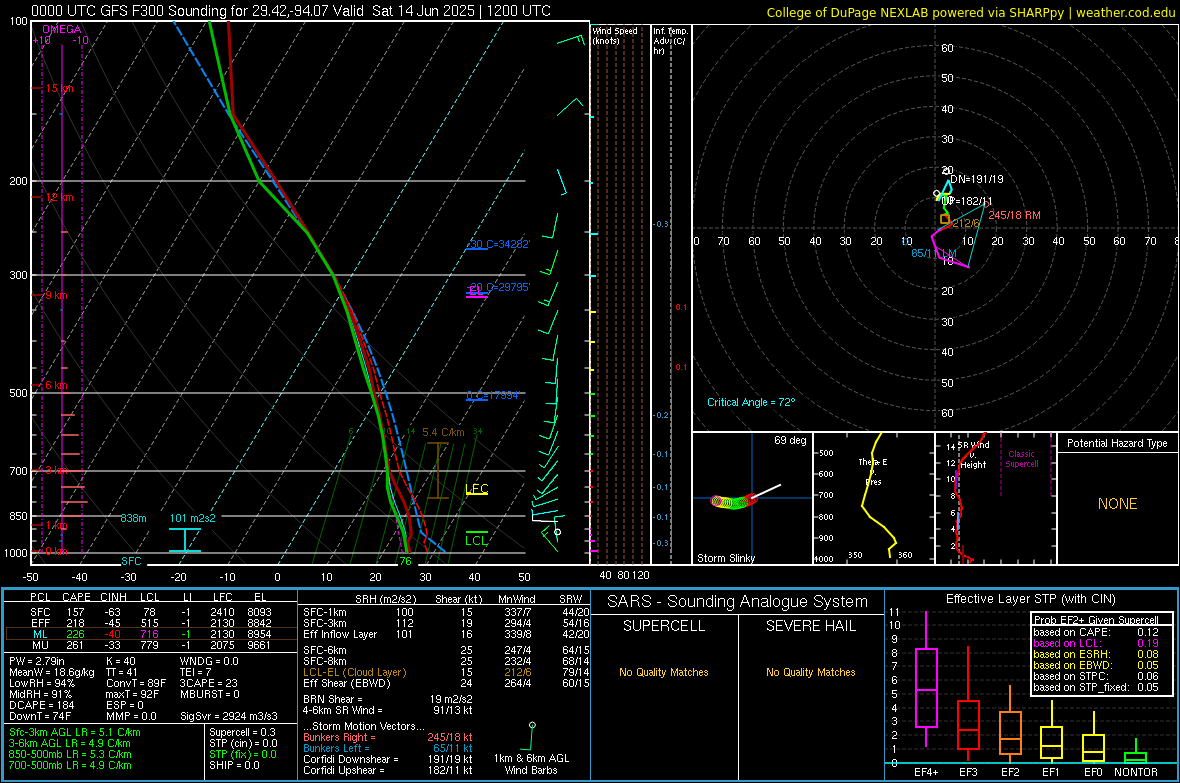The image size is (1180, 783).
Task: Click the K = 40 index value
Action: pos(120,661)
